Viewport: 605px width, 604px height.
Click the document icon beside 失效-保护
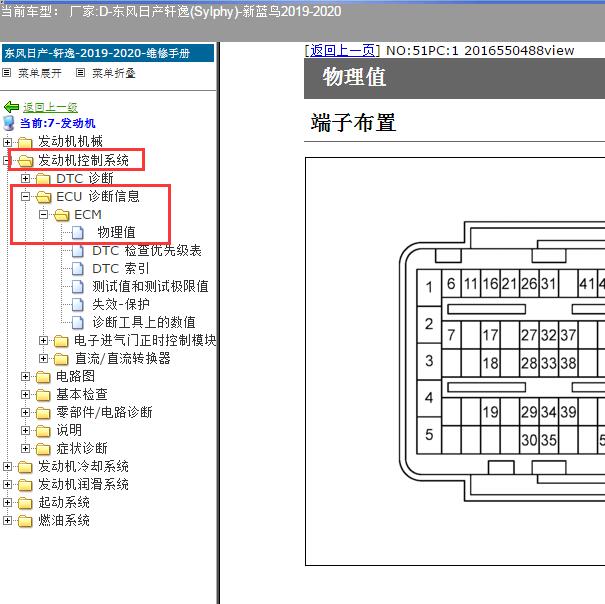tap(78, 305)
